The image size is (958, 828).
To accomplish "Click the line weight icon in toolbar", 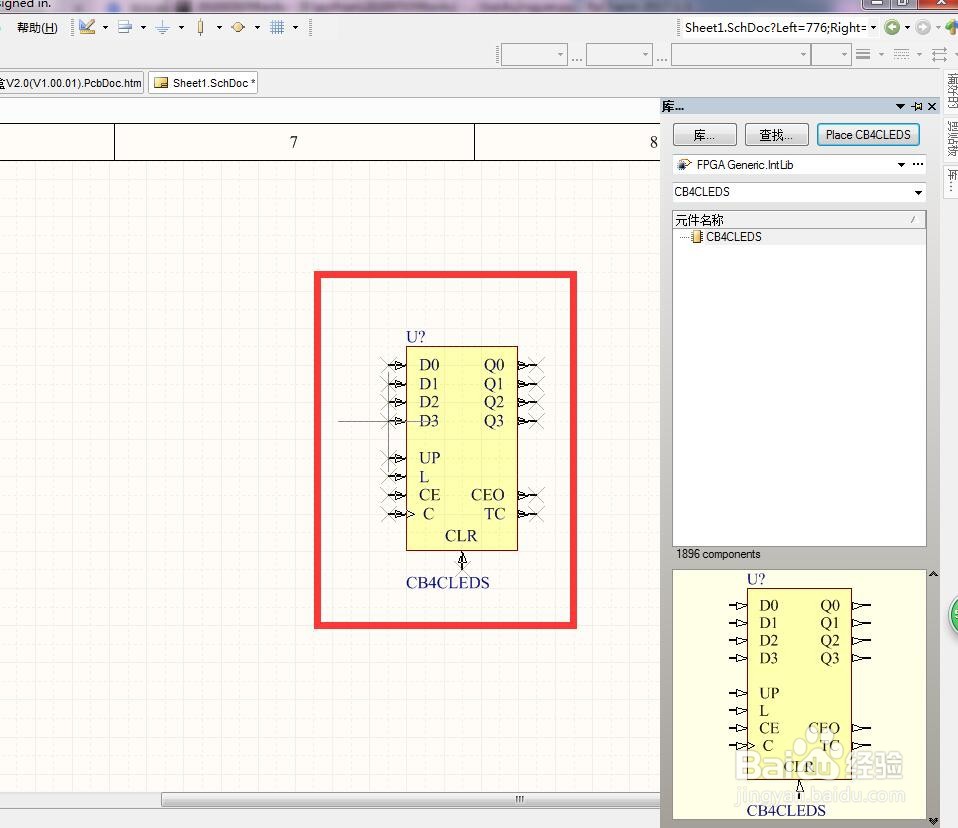I will [x=863, y=54].
